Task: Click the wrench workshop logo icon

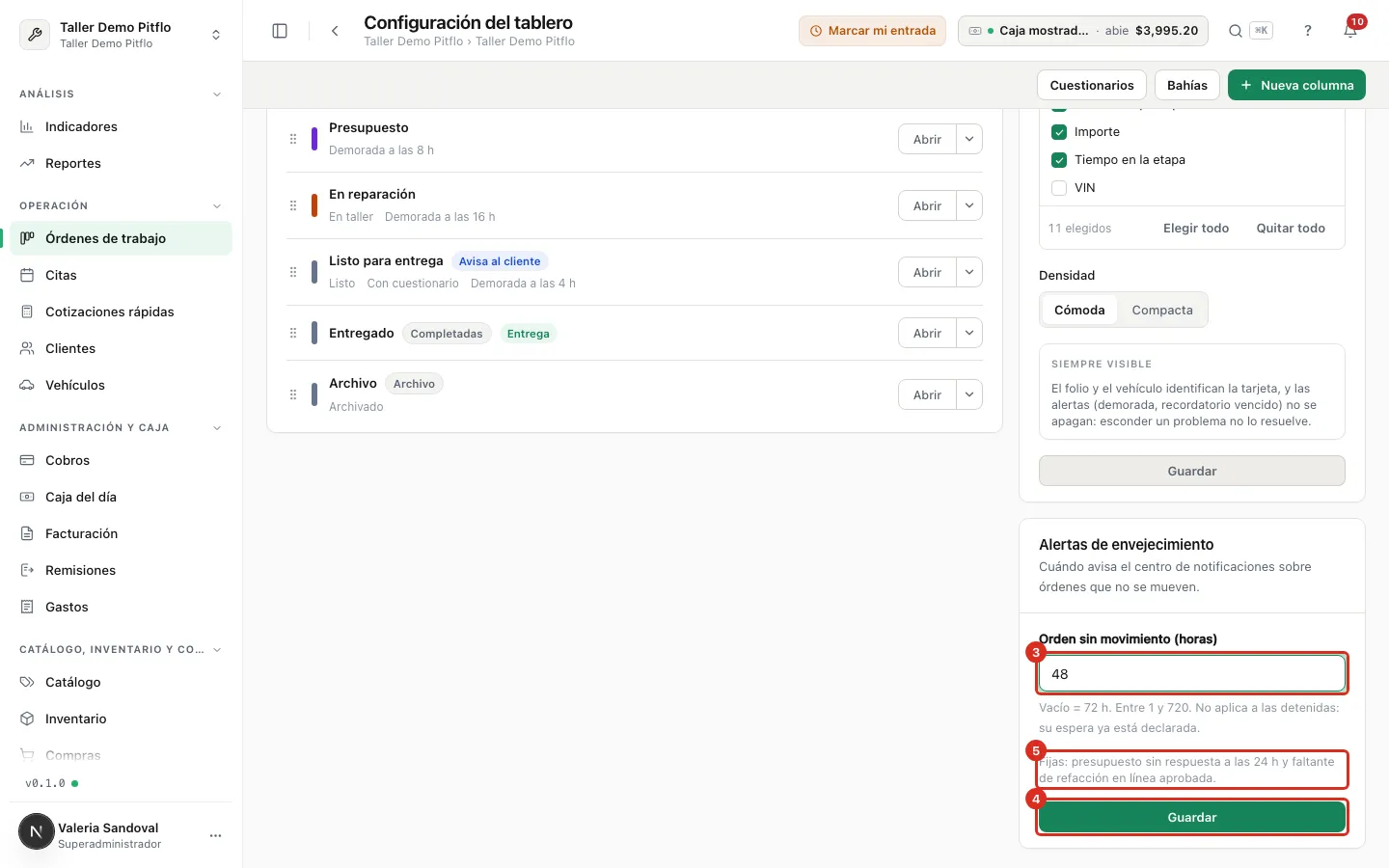Action: pyautogui.click(x=35, y=35)
